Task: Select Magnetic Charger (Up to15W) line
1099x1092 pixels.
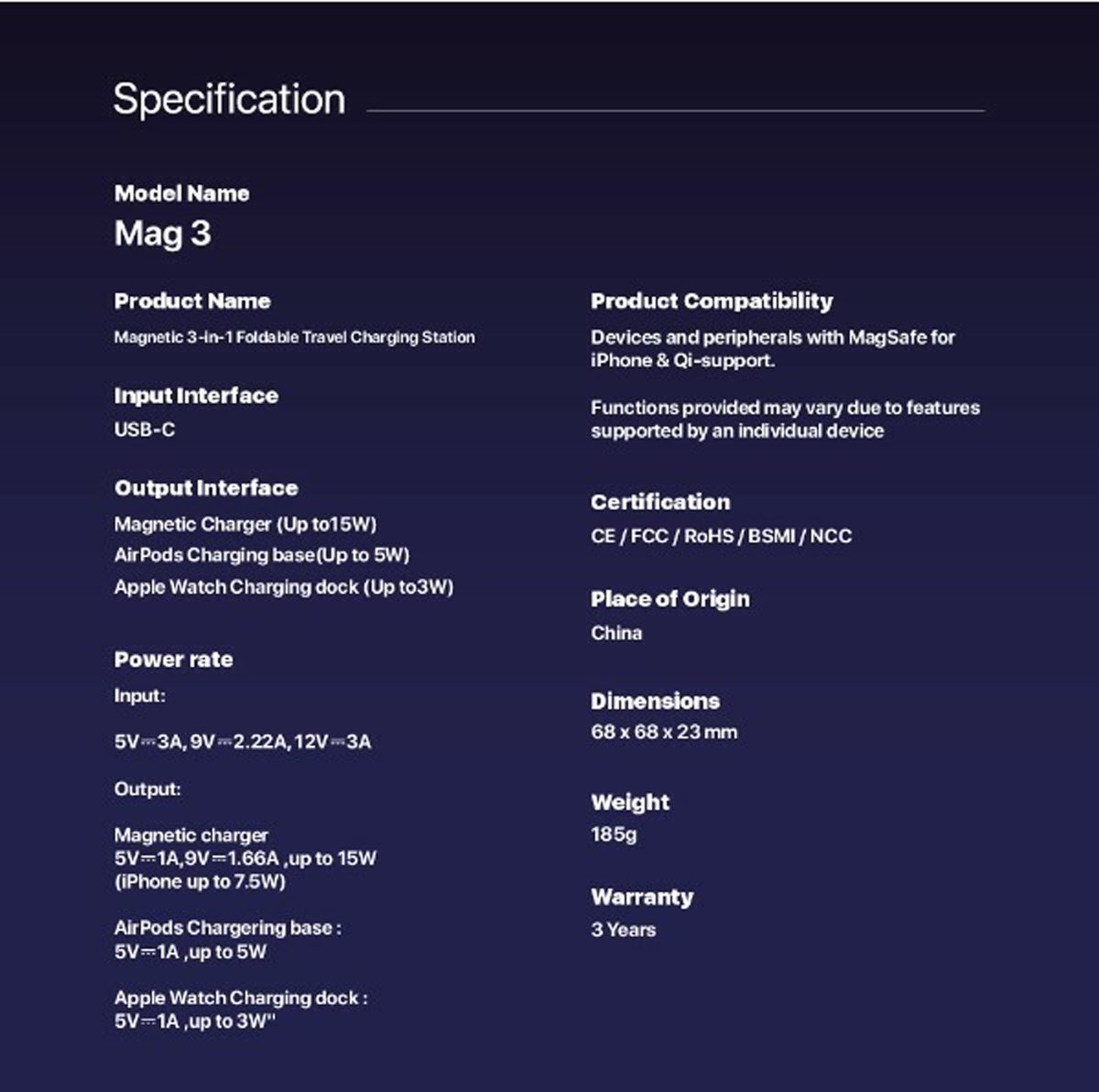Action: pyautogui.click(x=245, y=525)
